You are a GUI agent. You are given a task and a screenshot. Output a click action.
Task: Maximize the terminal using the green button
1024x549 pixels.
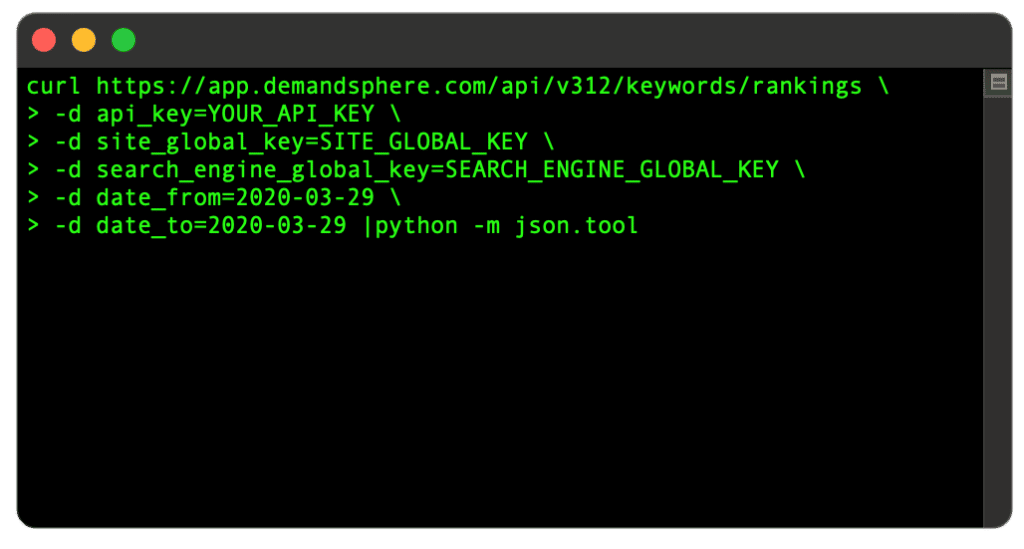[123, 40]
